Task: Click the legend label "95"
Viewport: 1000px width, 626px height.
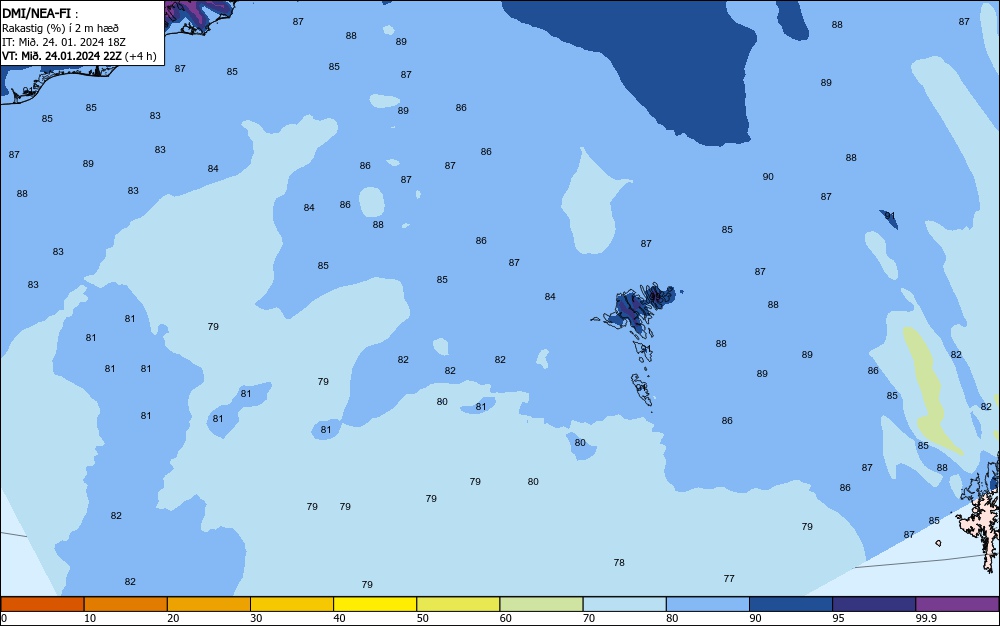Action: pos(838,618)
